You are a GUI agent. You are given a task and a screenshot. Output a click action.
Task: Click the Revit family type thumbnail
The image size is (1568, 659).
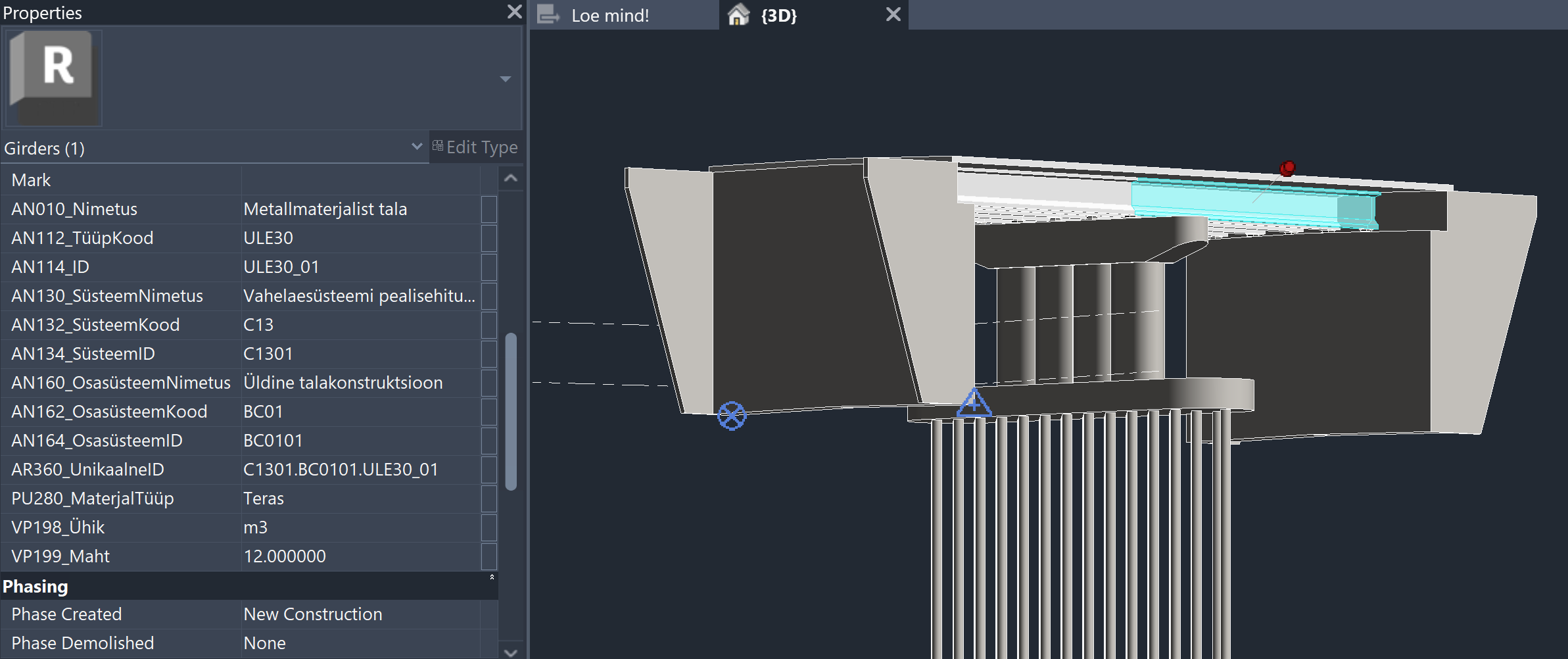(x=54, y=78)
